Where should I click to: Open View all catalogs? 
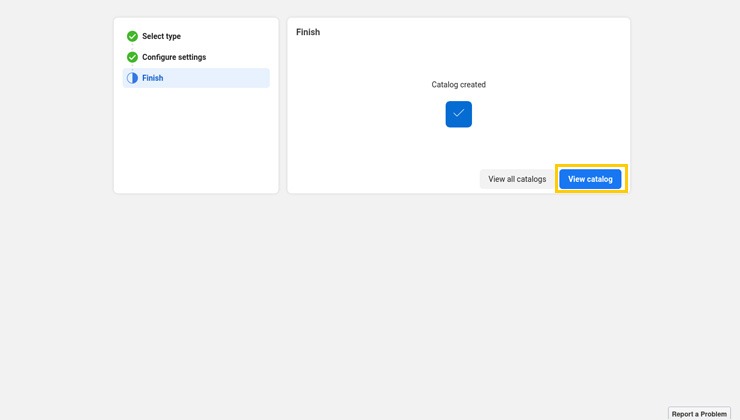pos(517,179)
